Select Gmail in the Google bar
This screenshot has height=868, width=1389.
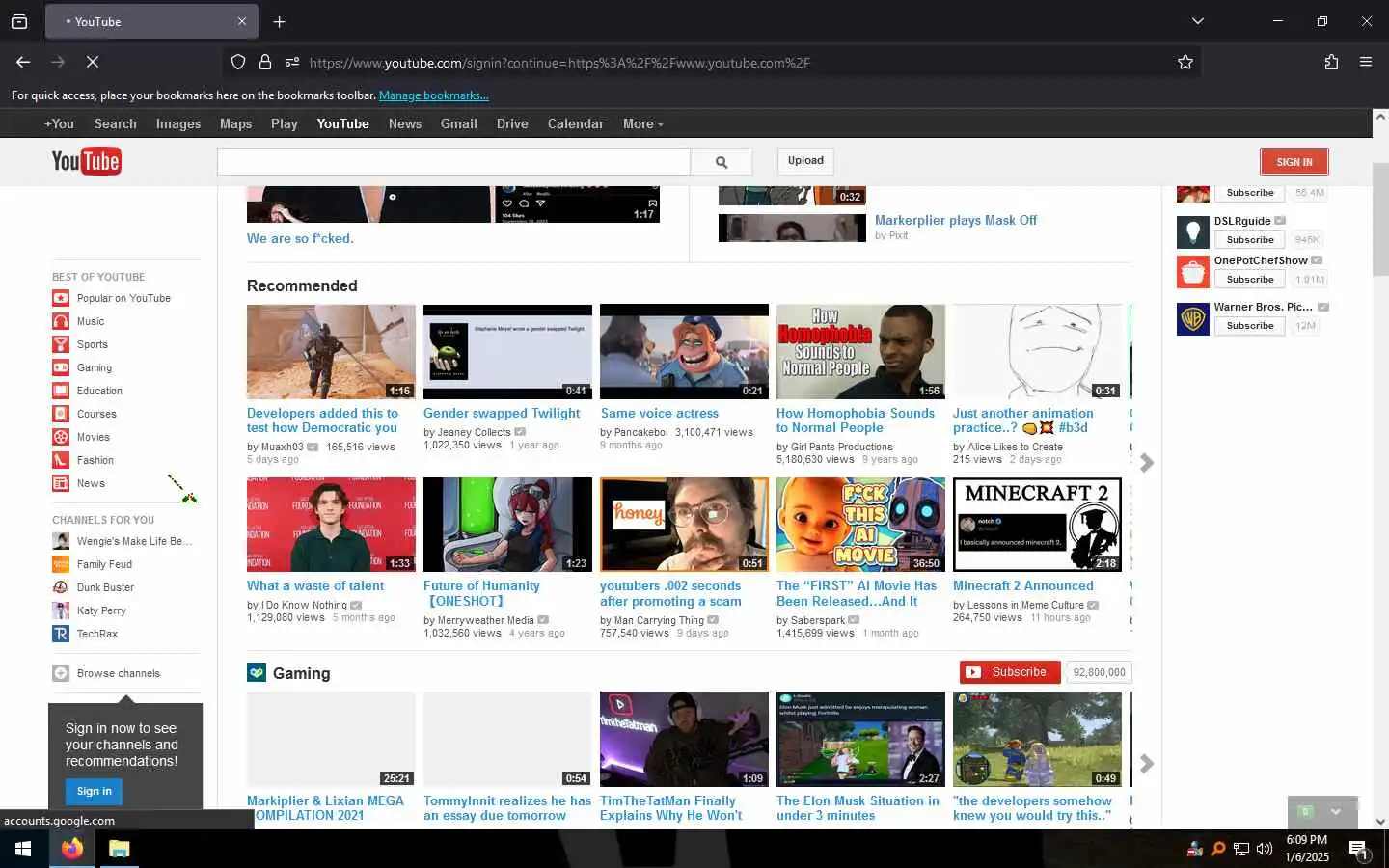[x=459, y=123]
